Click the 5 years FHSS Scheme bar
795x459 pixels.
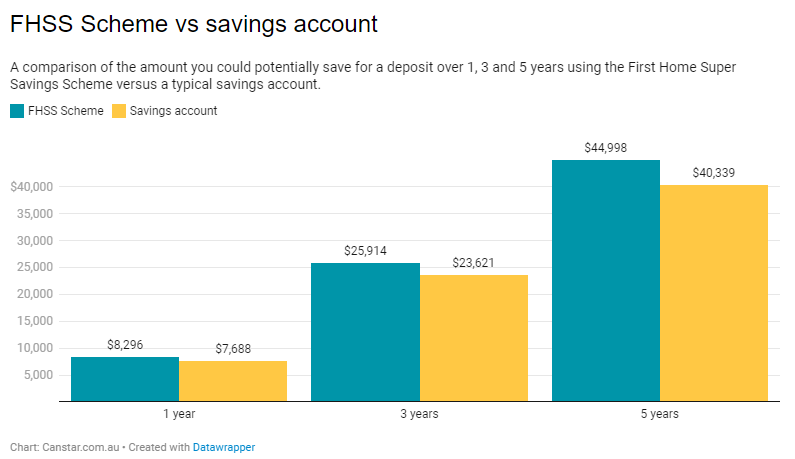coord(605,280)
